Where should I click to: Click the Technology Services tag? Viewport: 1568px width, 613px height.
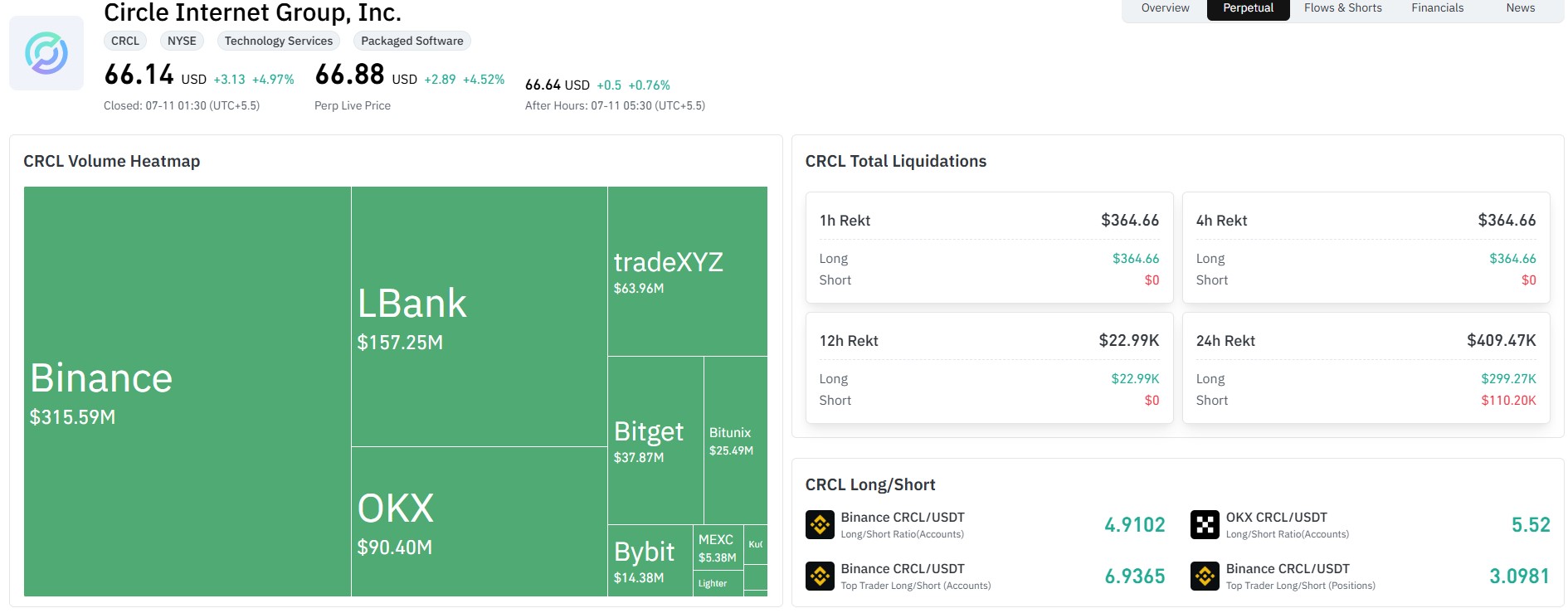(x=279, y=41)
